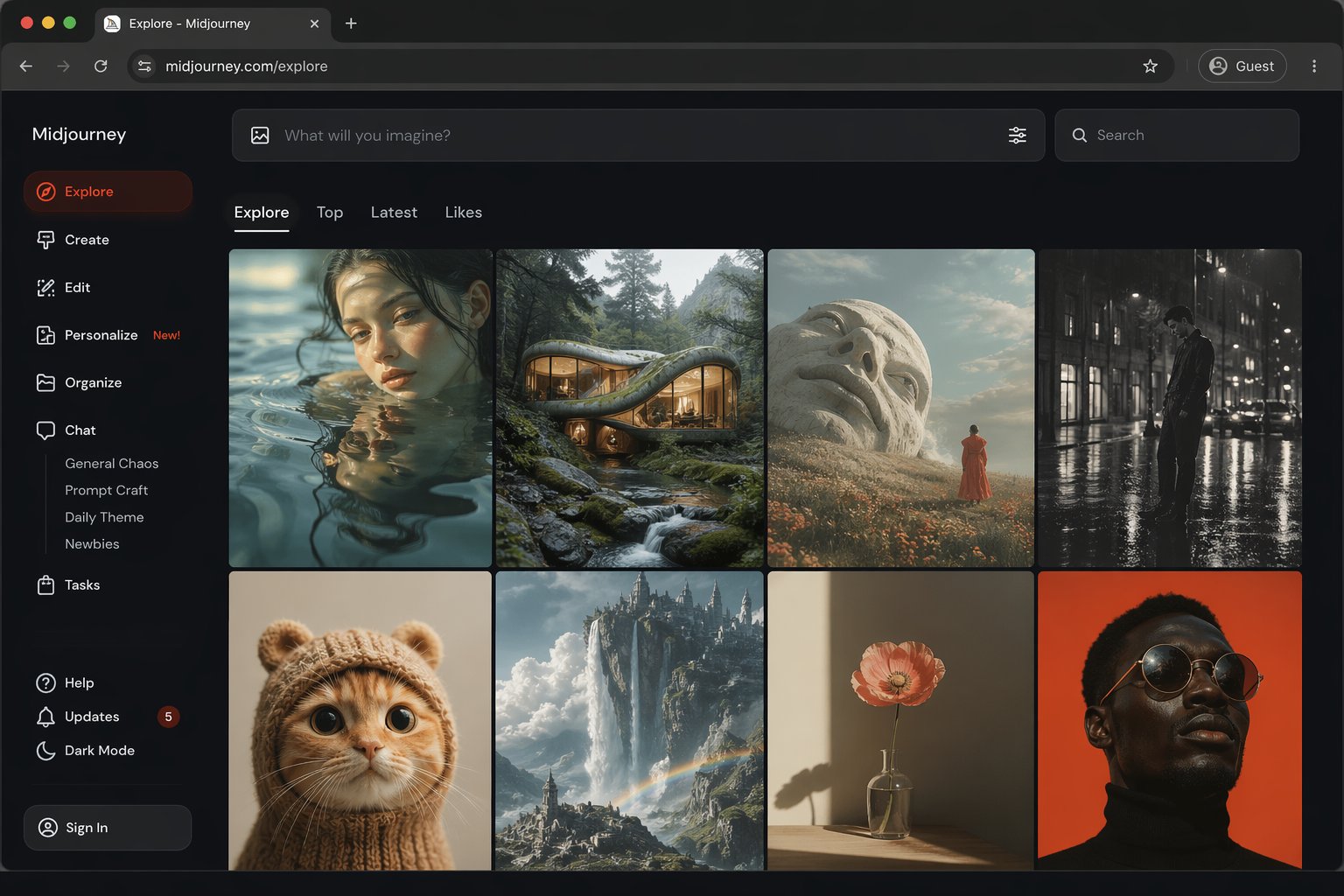Click the Help question mark icon
The width and height of the screenshot is (1344, 896).
[x=45, y=683]
